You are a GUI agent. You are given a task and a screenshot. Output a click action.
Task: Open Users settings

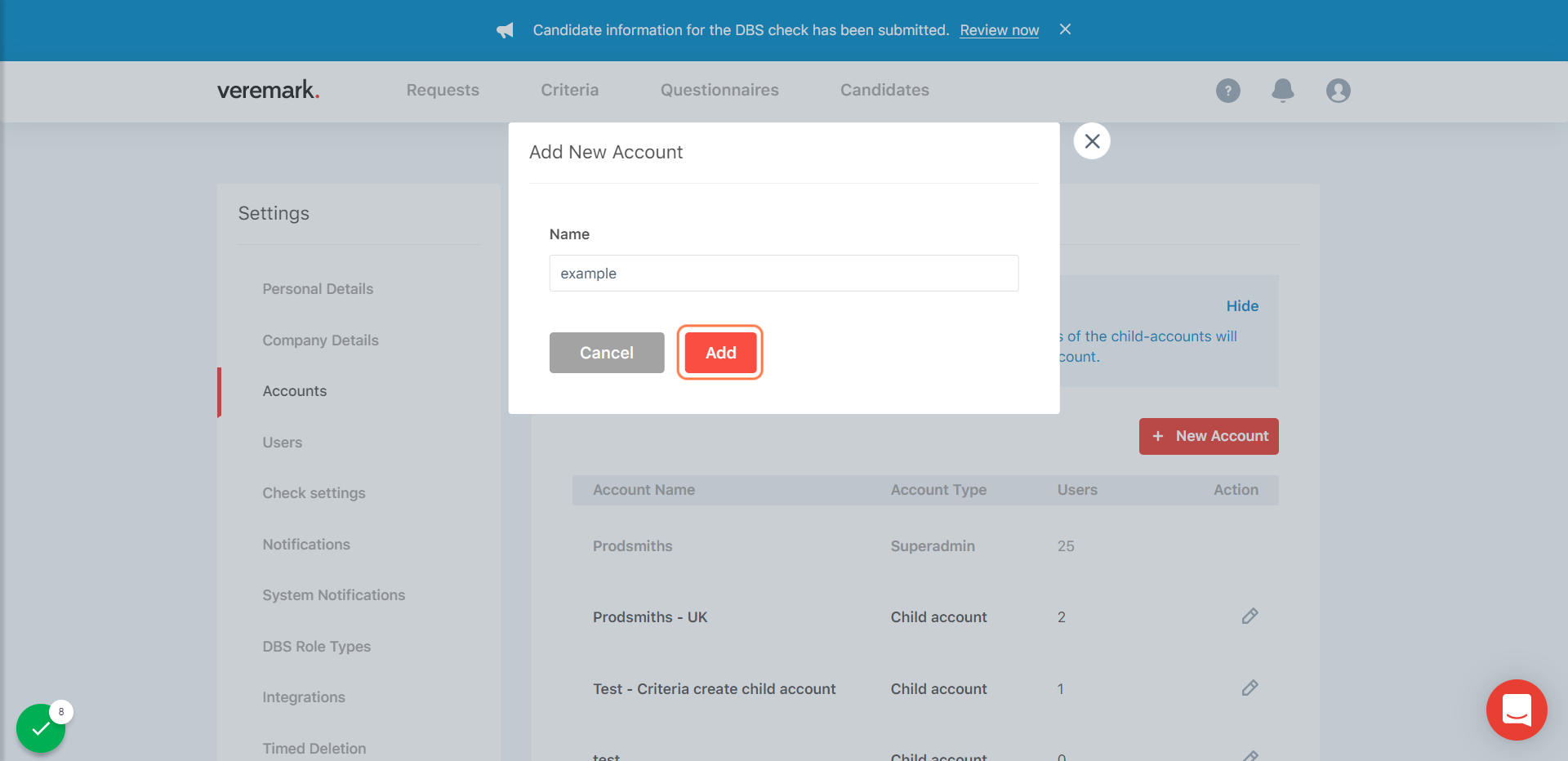tap(282, 443)
